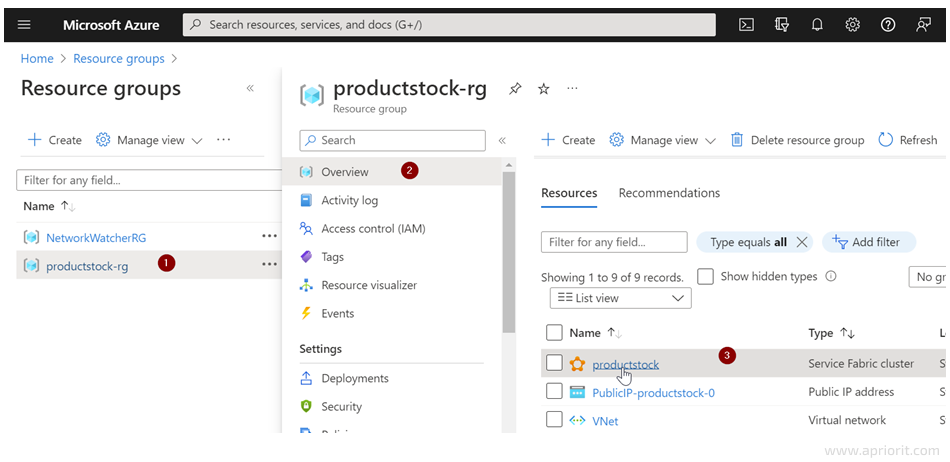Click the PublicIP-productstock-0 resource icon
This screenshot has height=462, width=950.
pos(577,392)
